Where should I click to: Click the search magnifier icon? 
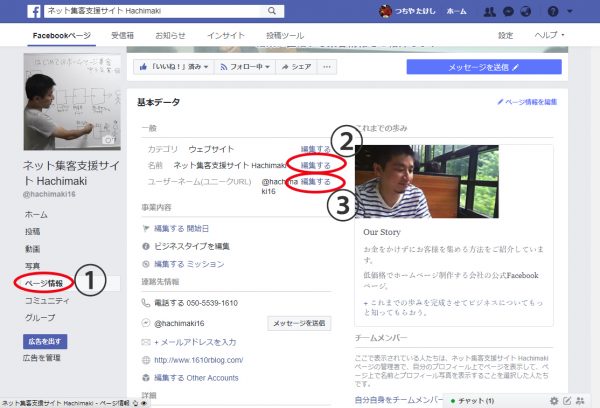click(272, 11)
